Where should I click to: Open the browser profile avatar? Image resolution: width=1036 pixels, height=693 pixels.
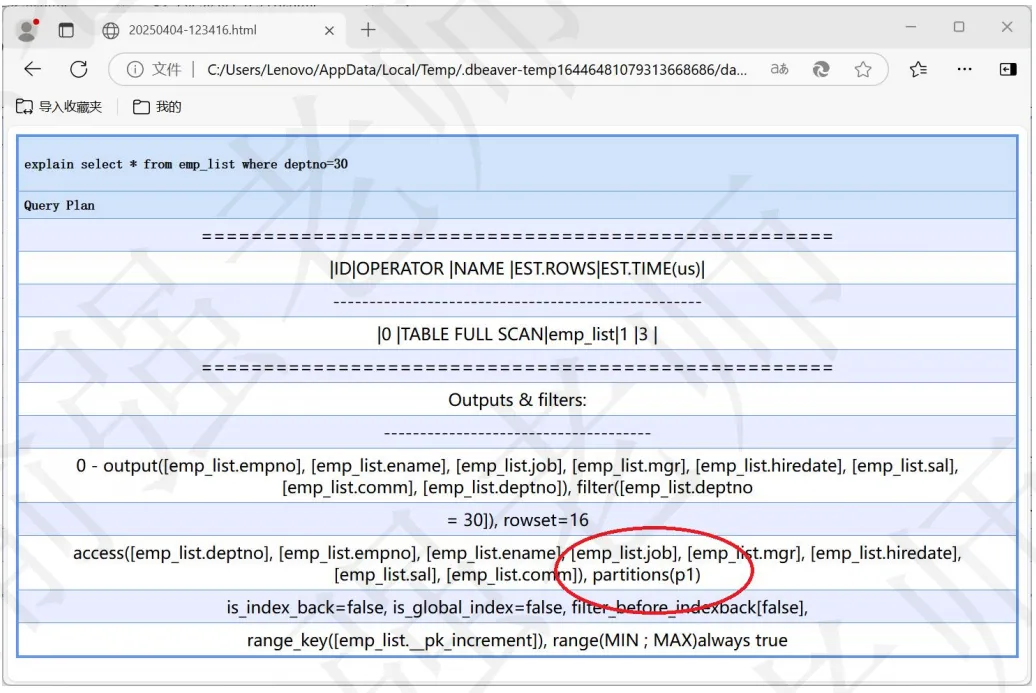click(x=27, y=30)
